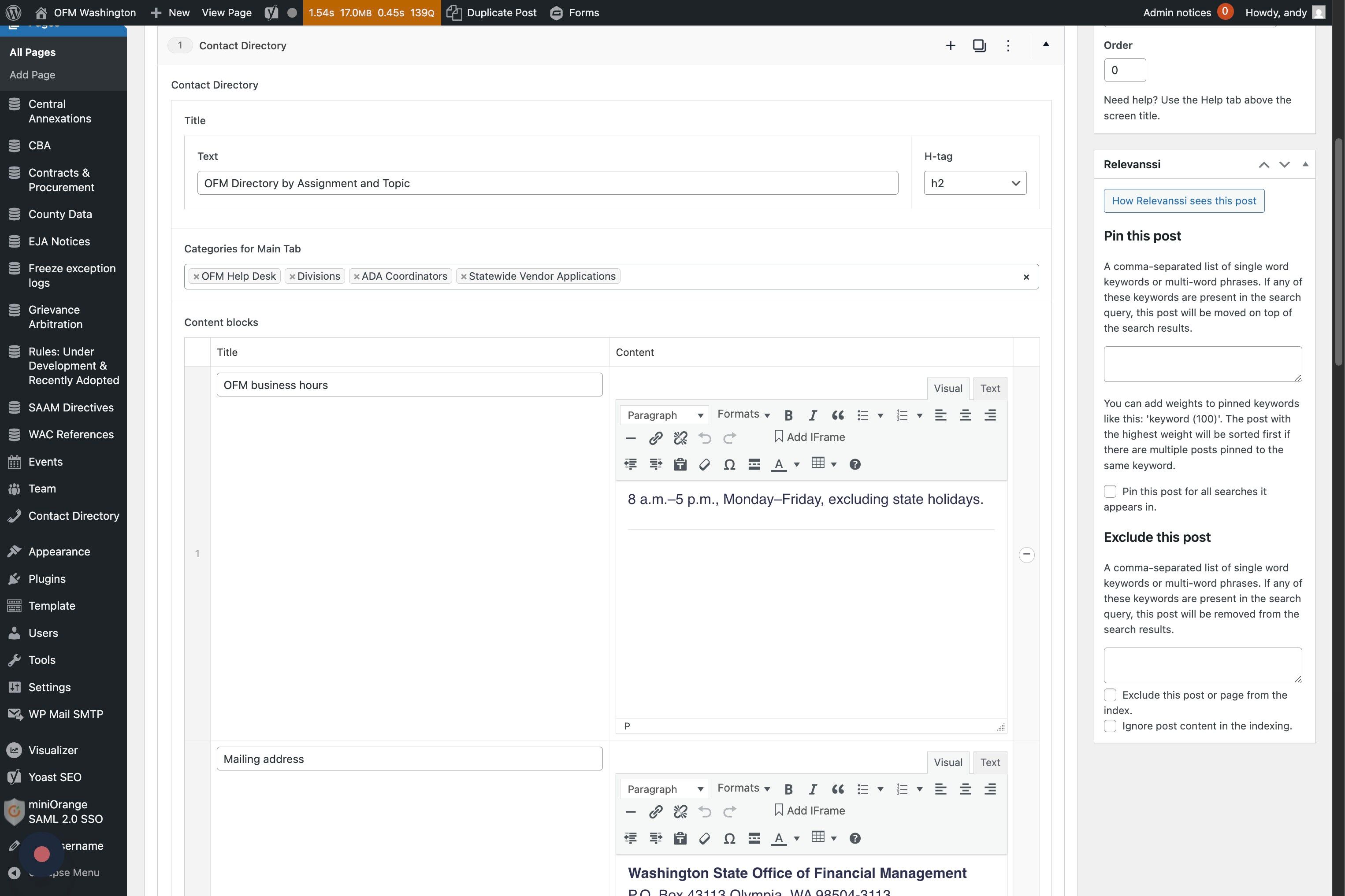This screenshot has height=896, width=1345.
Task: Click help question mark icon in first editor
Action: pyautogui.click(x=855, y=465)
